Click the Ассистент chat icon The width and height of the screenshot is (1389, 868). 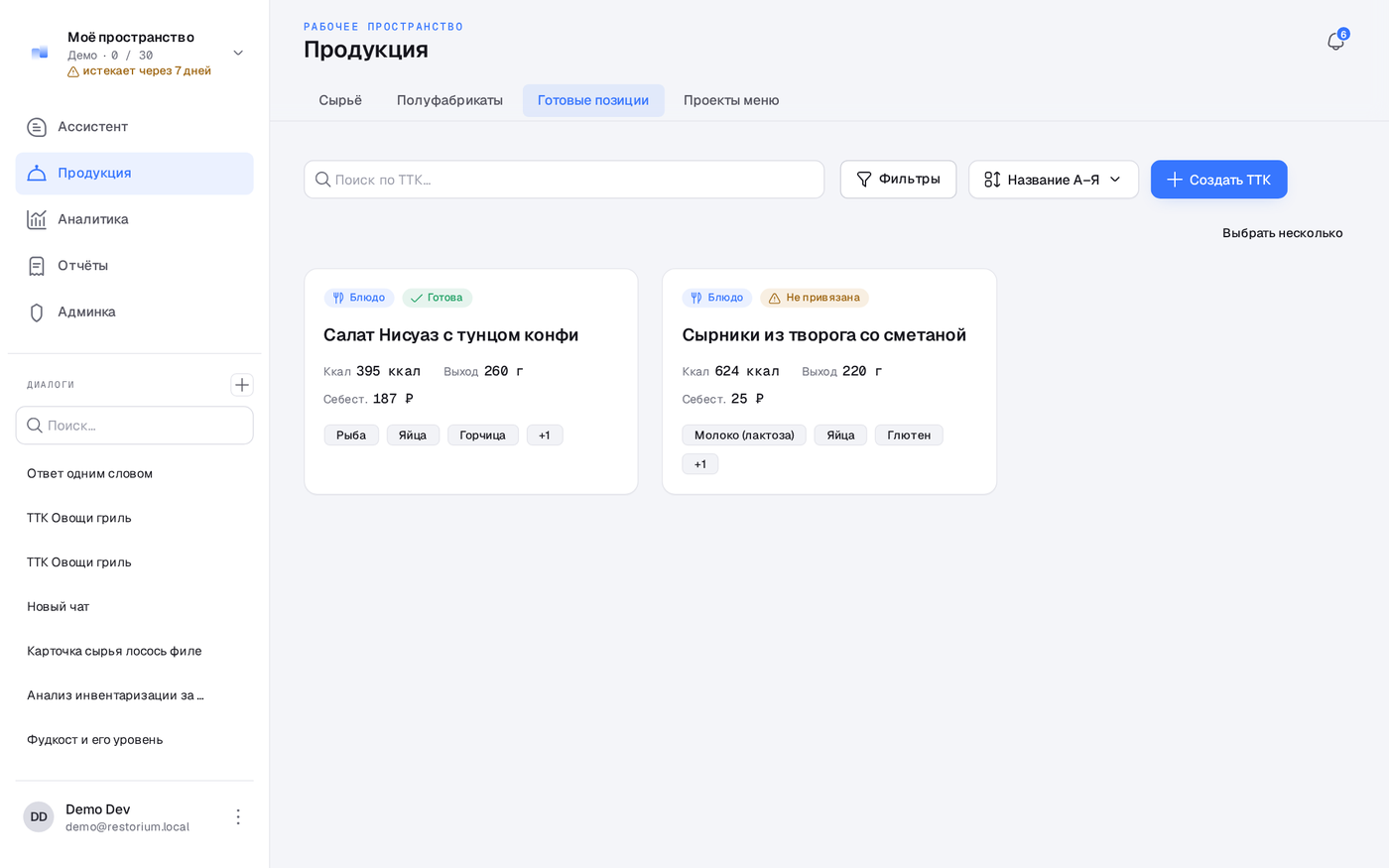click(37, 127)
